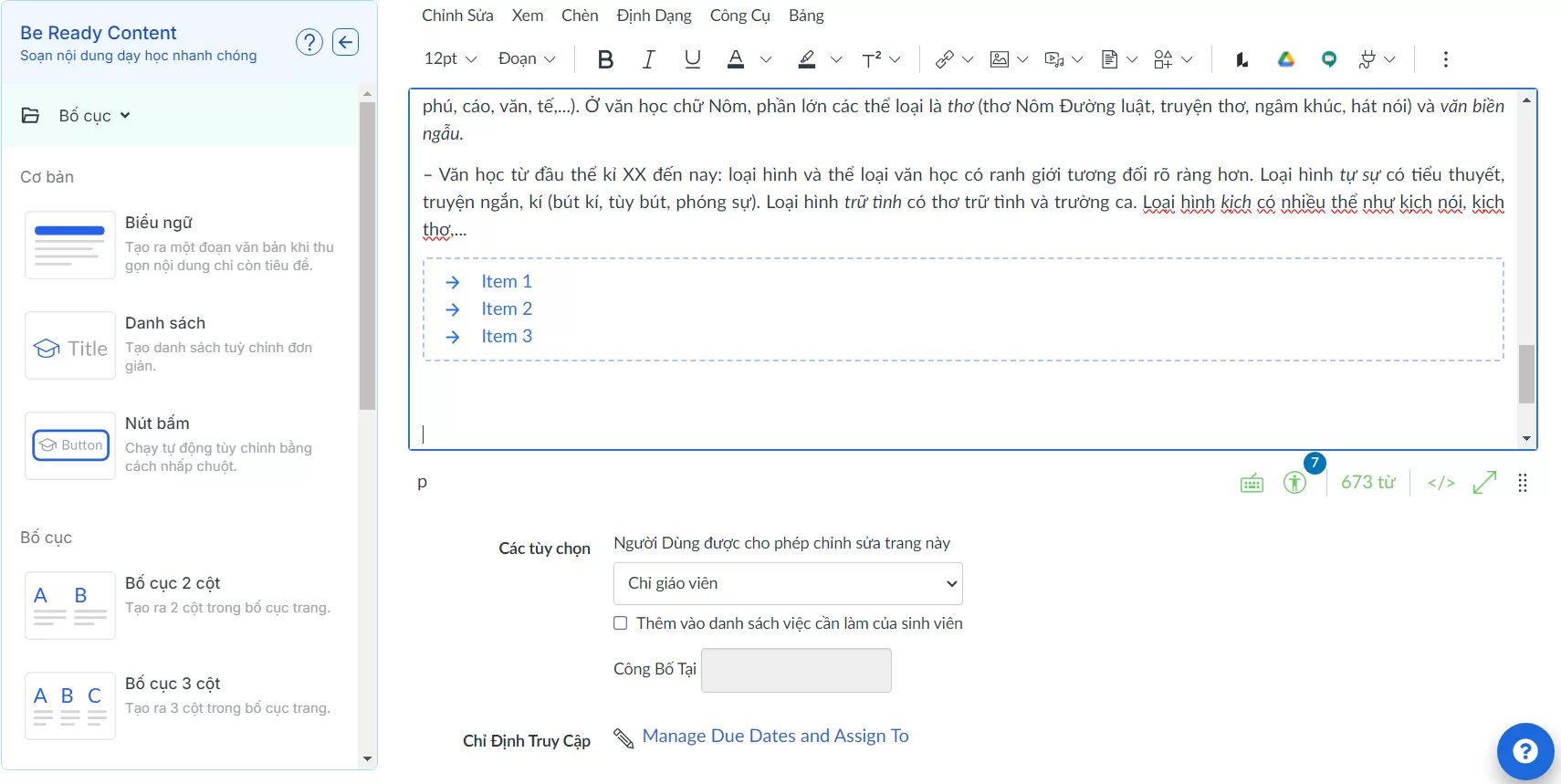Click the Công Bố Tại date field
Viewport: 1561px width, 784px height.
(796, 670)
